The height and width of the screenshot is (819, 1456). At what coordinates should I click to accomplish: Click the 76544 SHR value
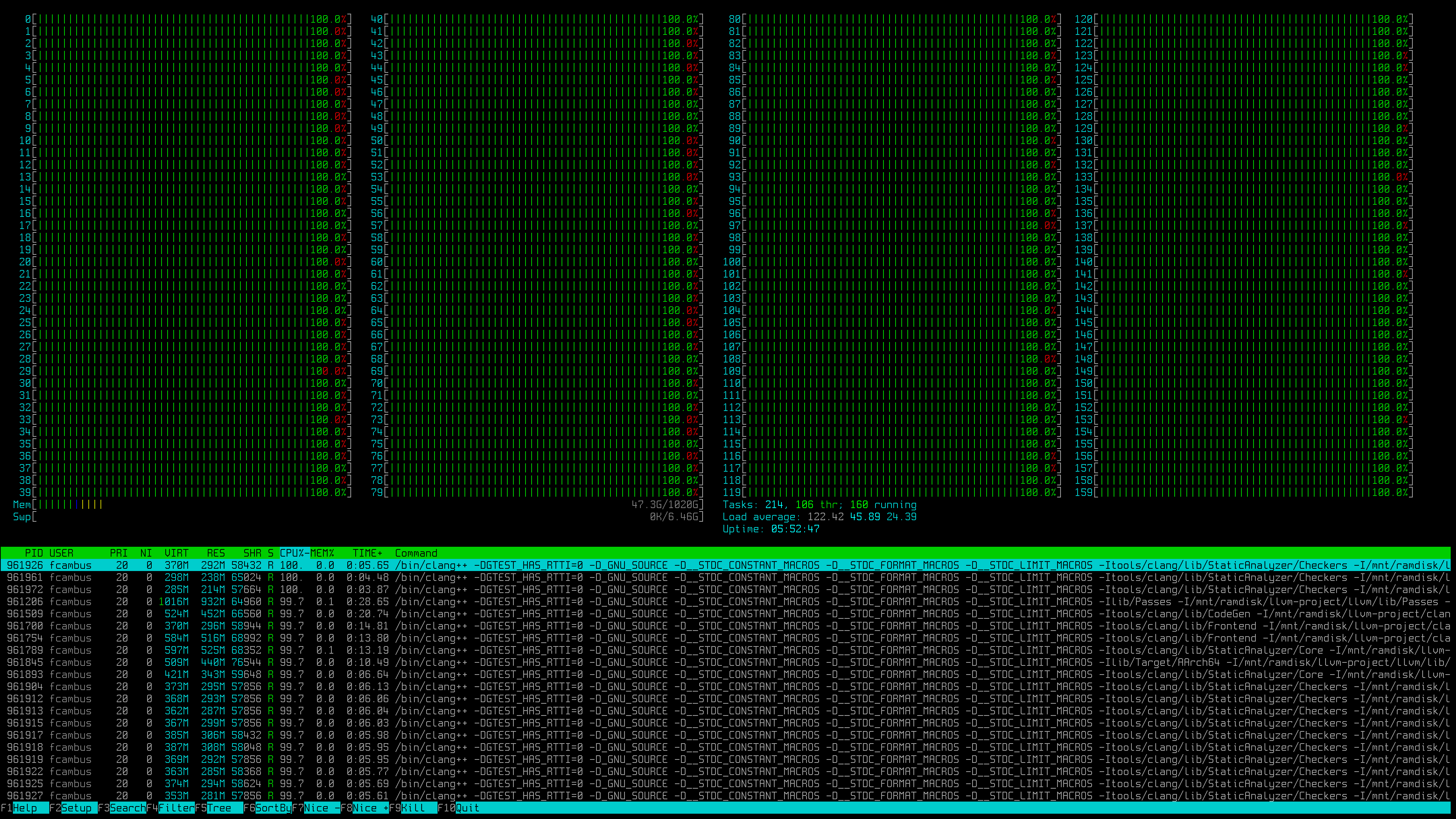click(x=246, y=662)
